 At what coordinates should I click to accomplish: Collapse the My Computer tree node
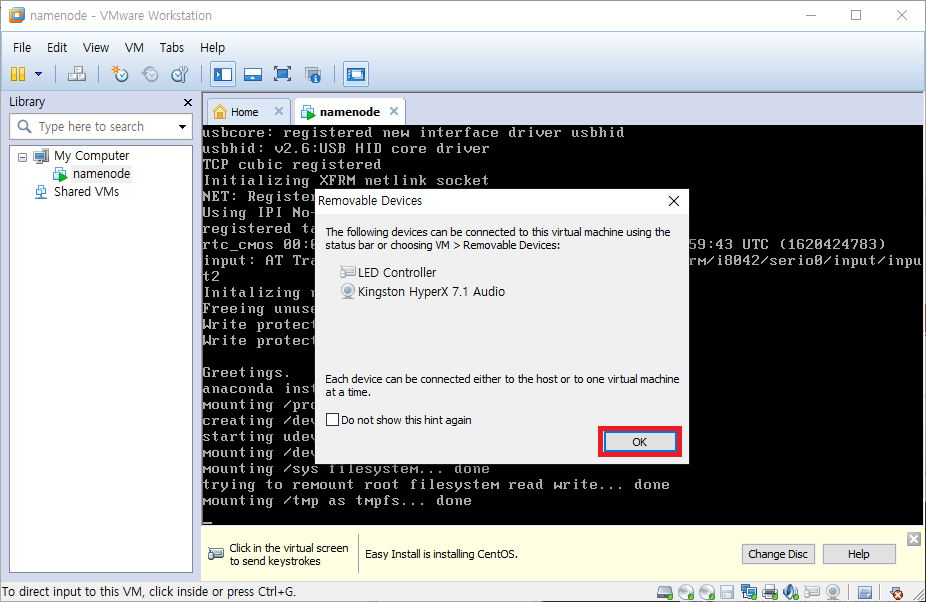coord(22,157)
